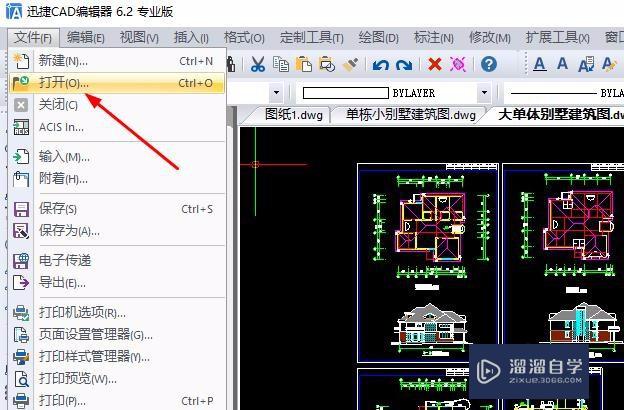This screenshot has width=624, height=410.
Task: Open the 编辑(E) menu
Action: coord(86,38)
